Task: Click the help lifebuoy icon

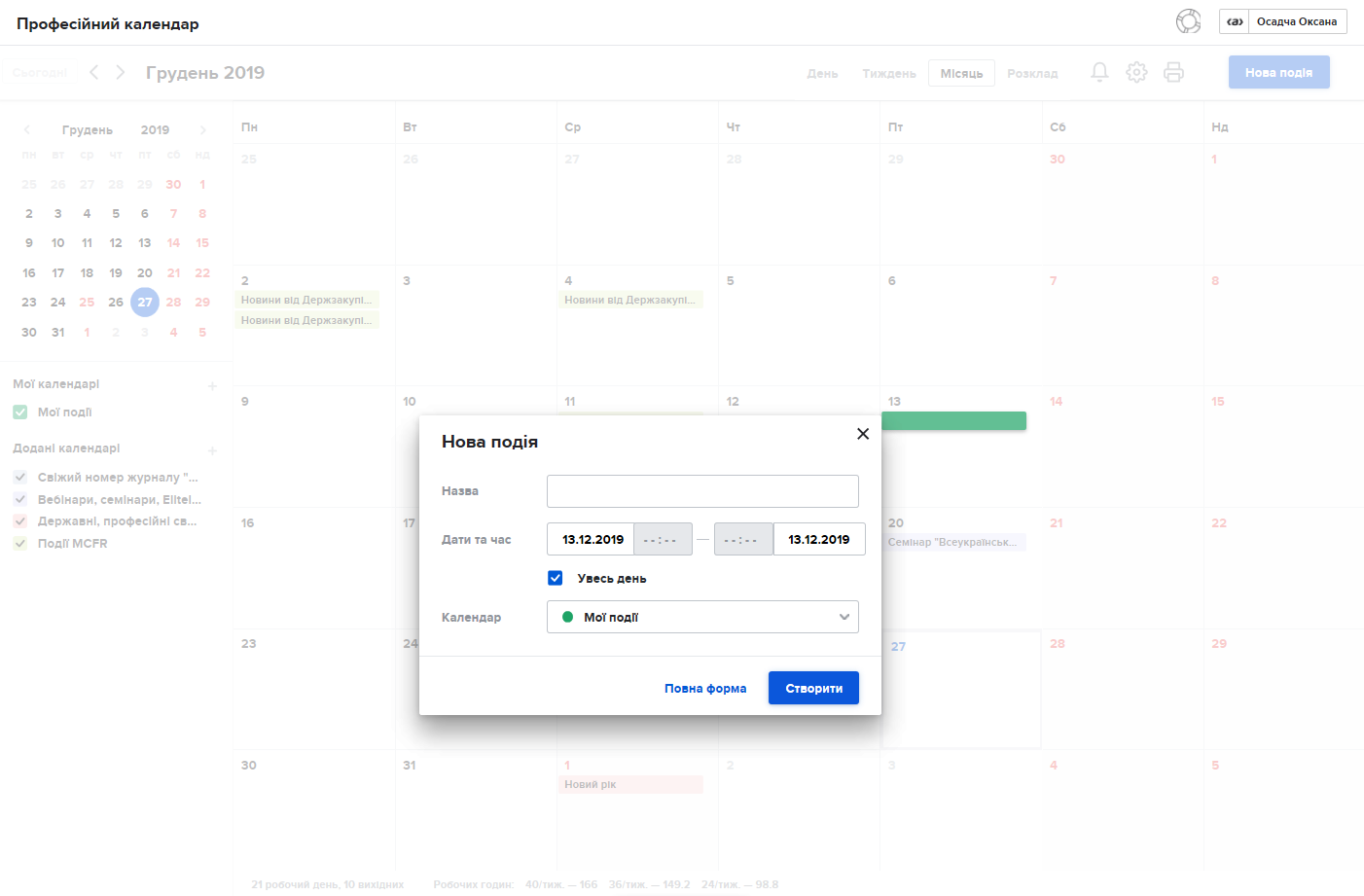Action: (1188, 21)
